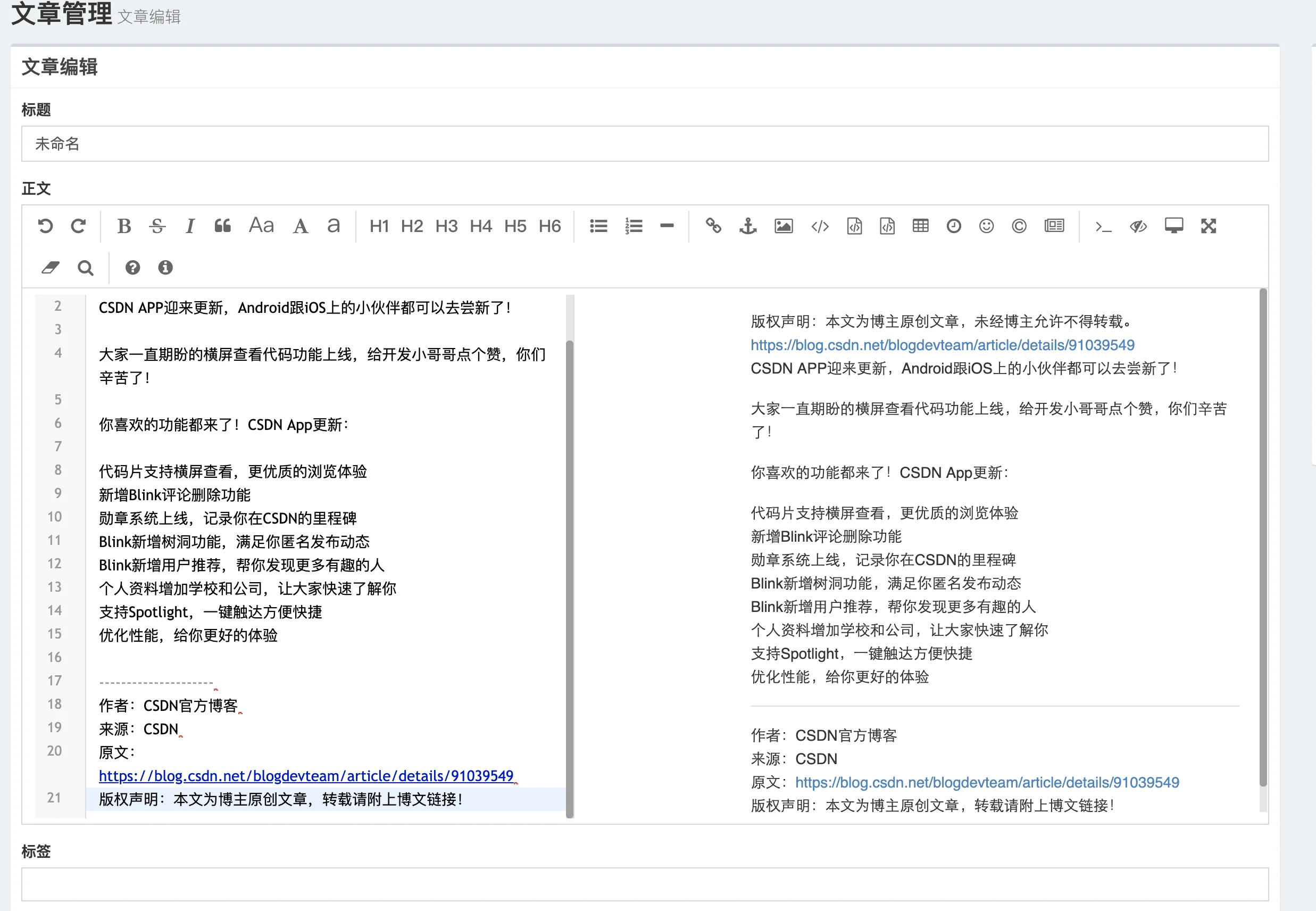Apply H2 heading format
This screenshot has width=1316, height=911.
point(412,226)
